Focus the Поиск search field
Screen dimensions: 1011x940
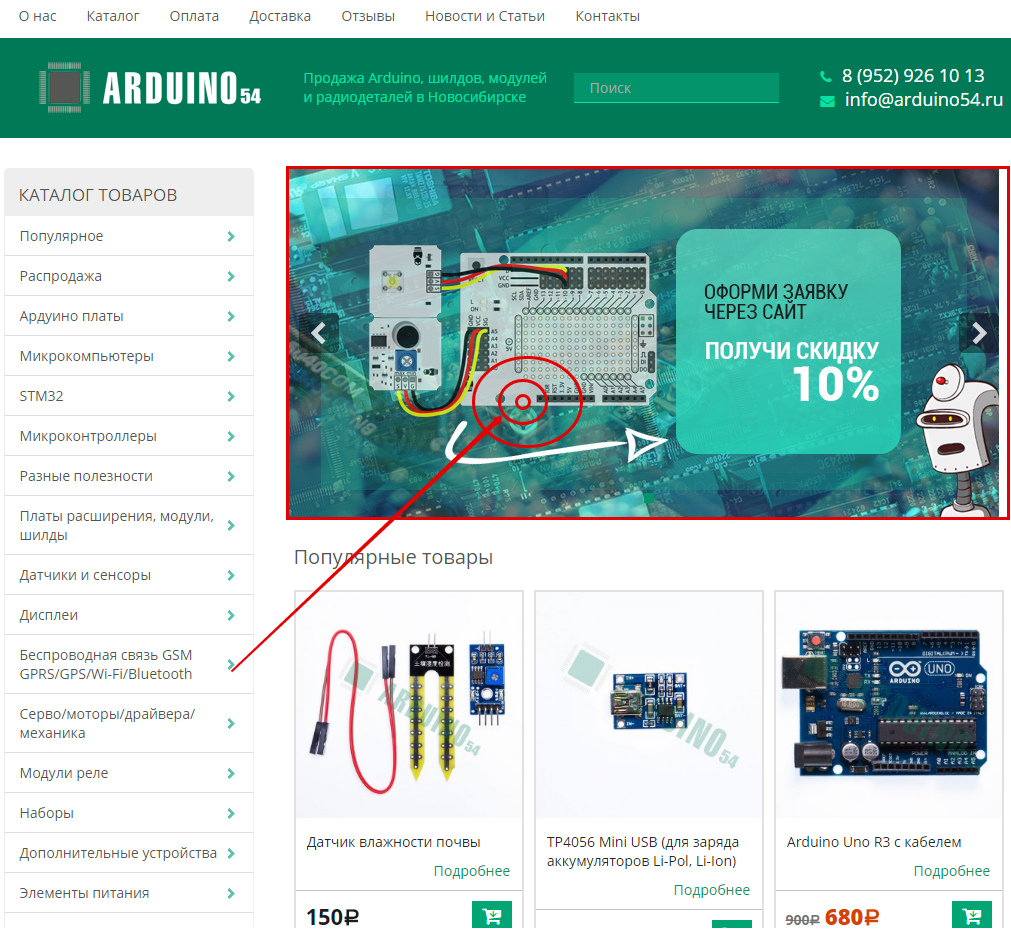pyautogui.click(x=676, y=88)
